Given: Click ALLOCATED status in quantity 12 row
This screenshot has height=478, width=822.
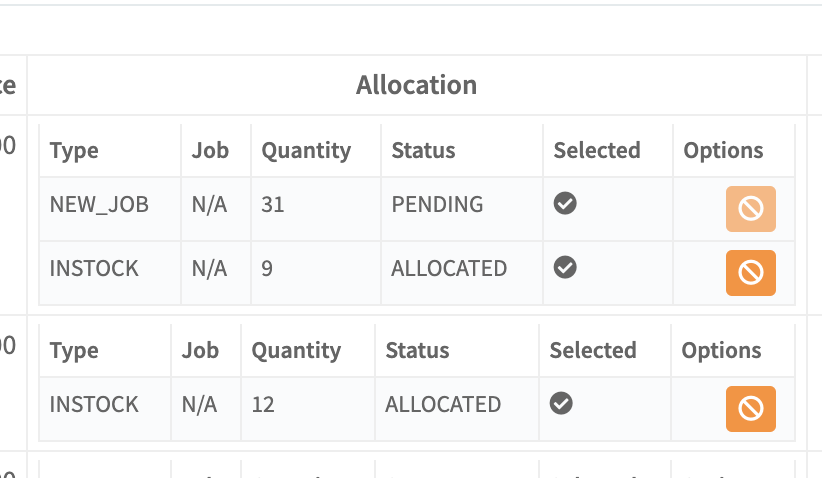Looking at the screenshot, I should 443,404.
